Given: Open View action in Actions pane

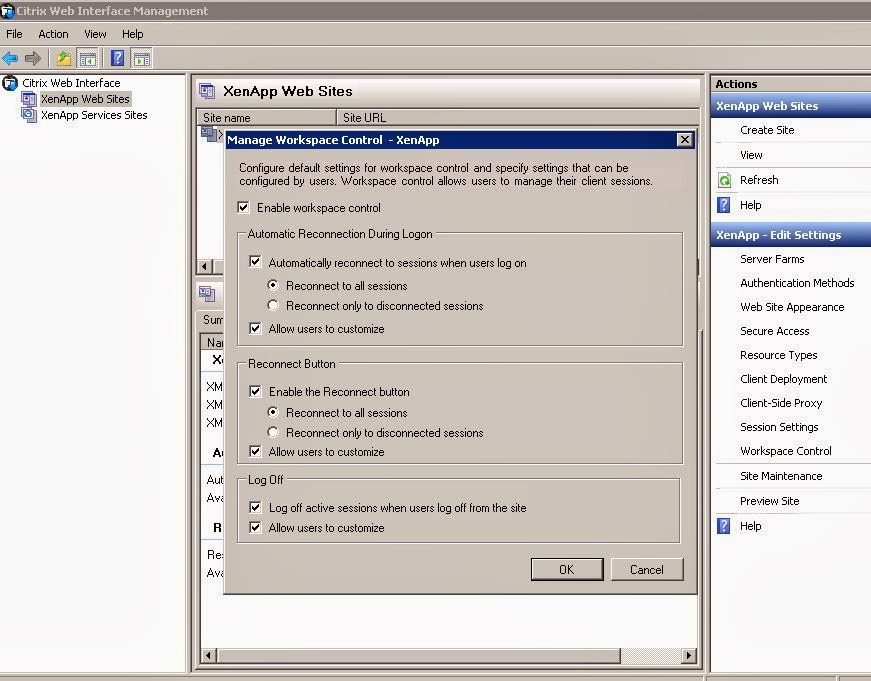Looking at the screenshot, I should pos(751,155).
